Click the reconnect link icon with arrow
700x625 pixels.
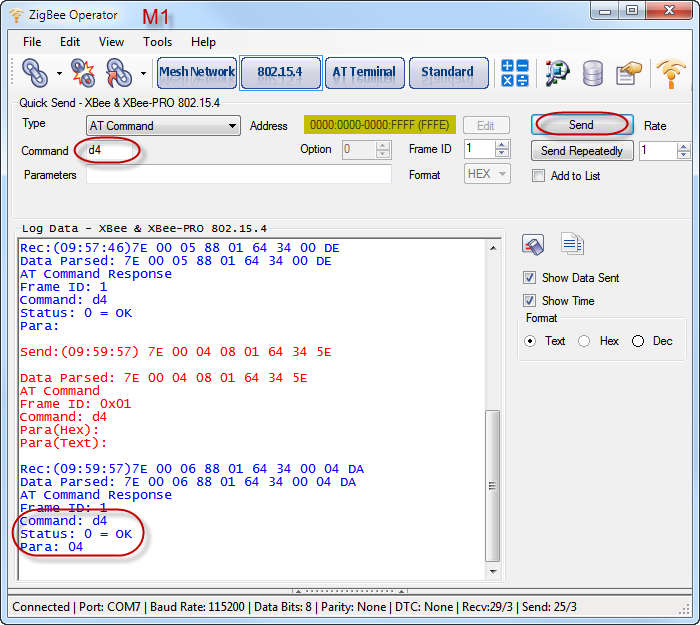pyautogui.click(x=119, y=73)
